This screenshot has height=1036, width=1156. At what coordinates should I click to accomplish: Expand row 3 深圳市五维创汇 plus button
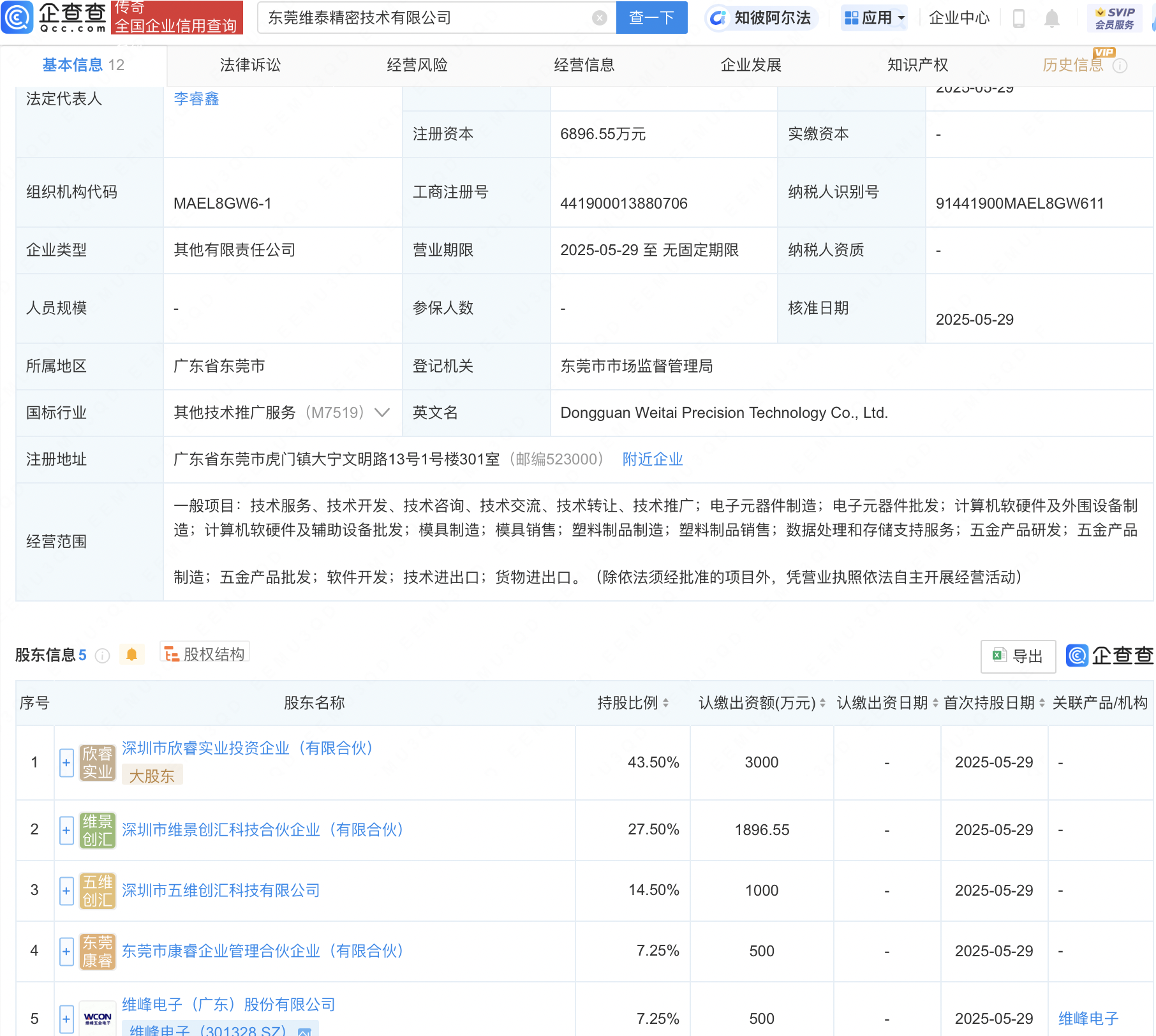tap(66, 891)
